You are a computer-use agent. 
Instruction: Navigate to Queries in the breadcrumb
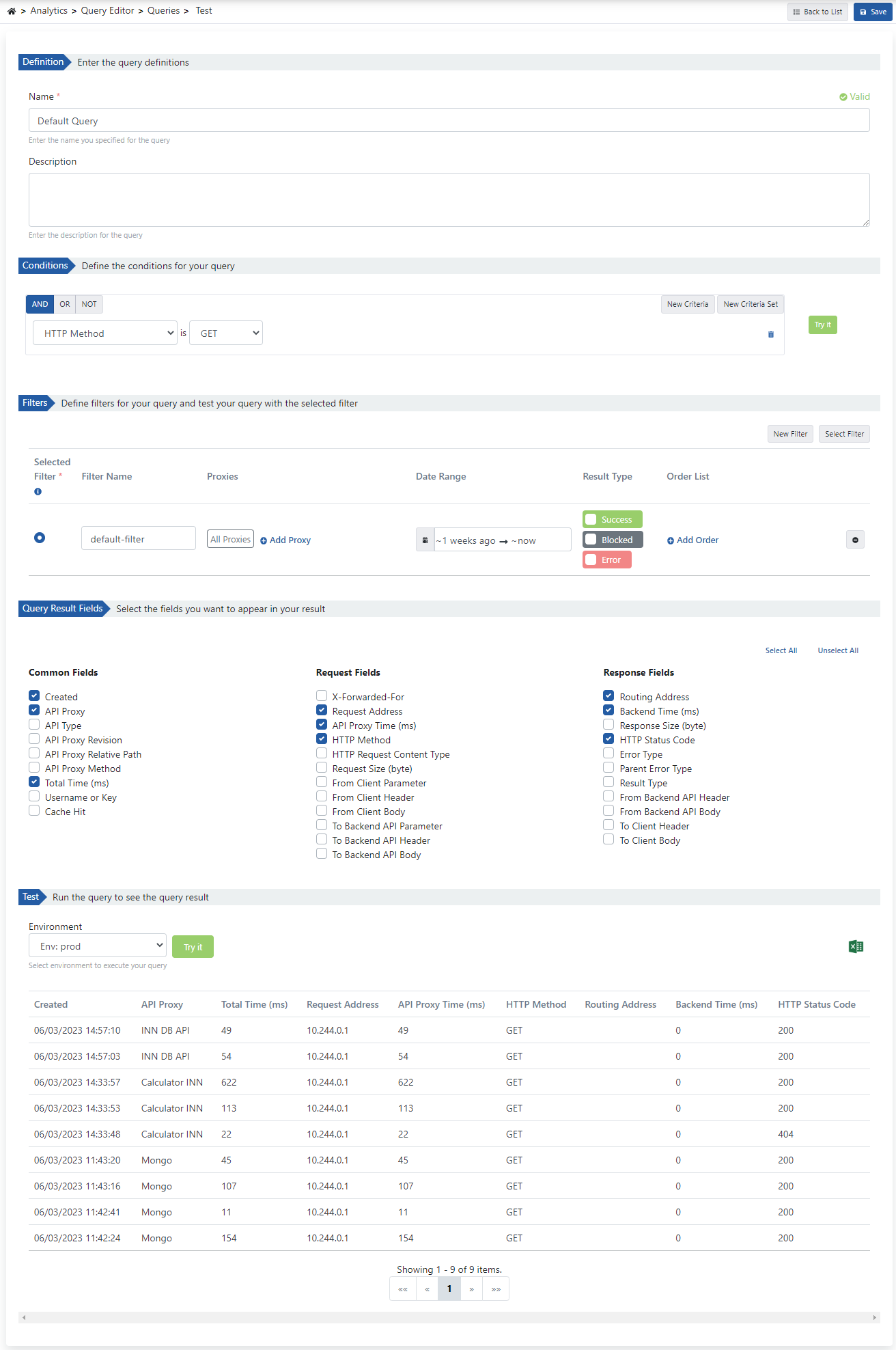(x=164, y=11)
